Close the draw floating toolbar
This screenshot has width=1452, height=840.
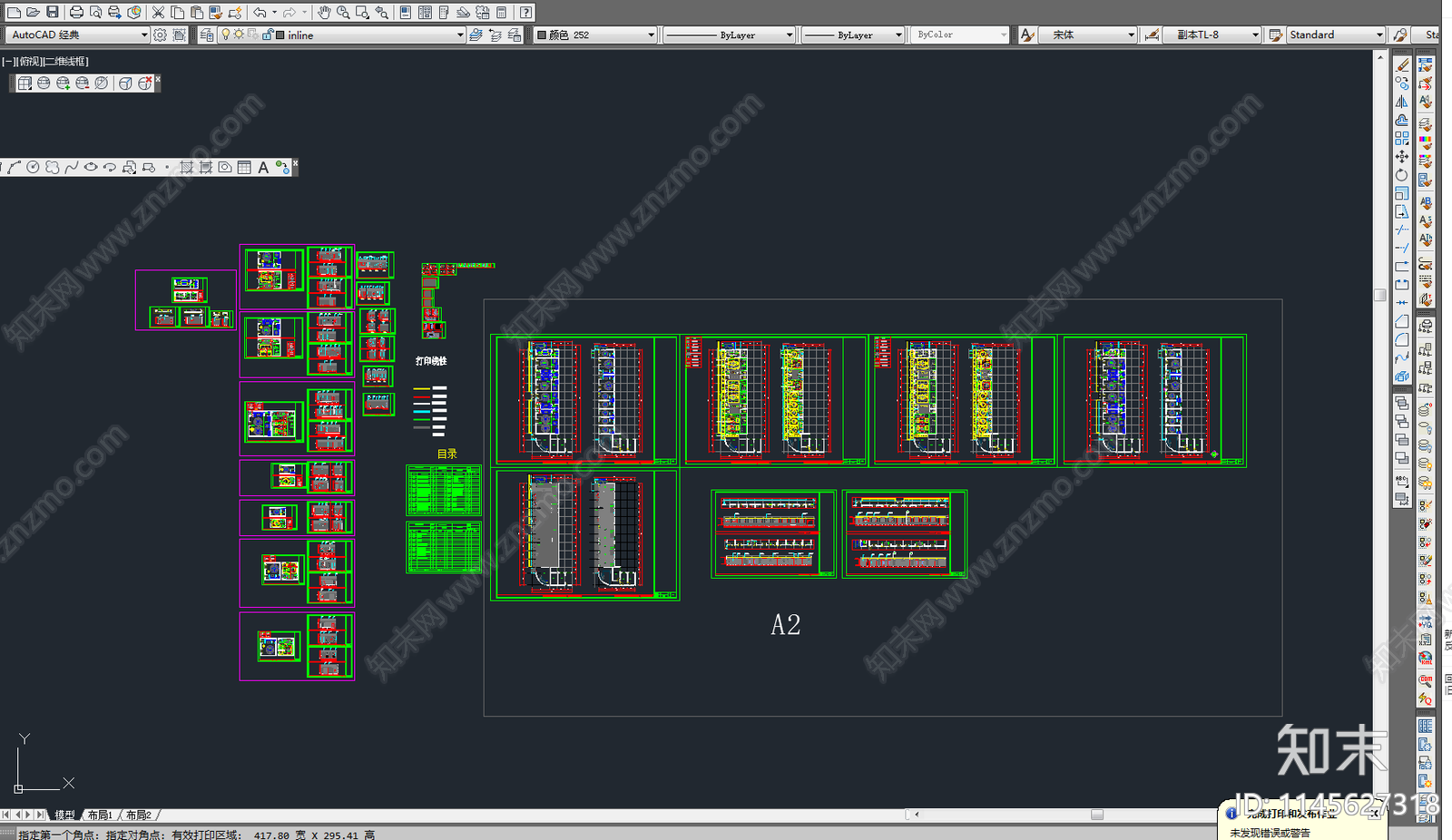coord(295,163)
